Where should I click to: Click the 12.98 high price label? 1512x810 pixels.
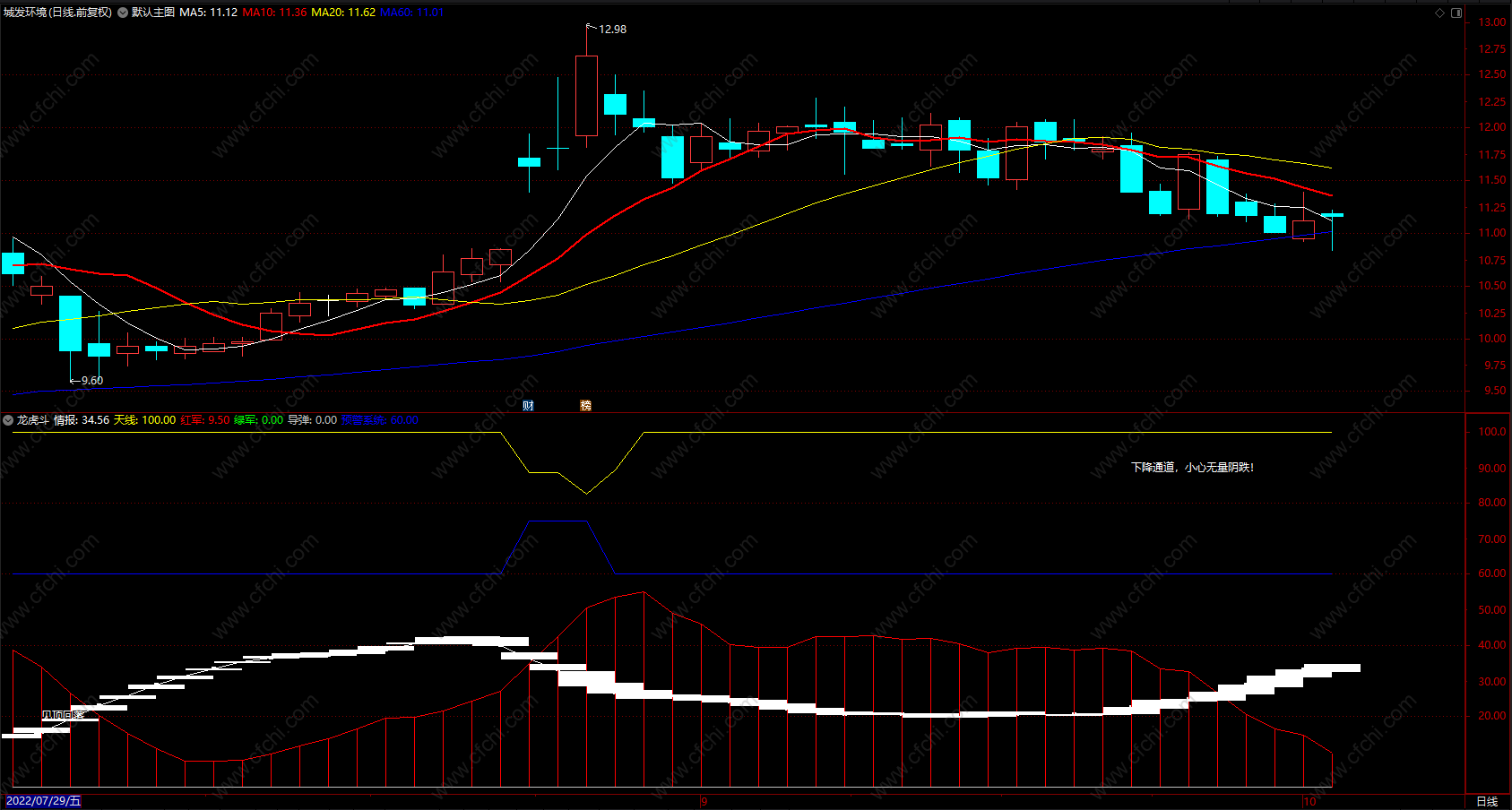click(612, 30)
